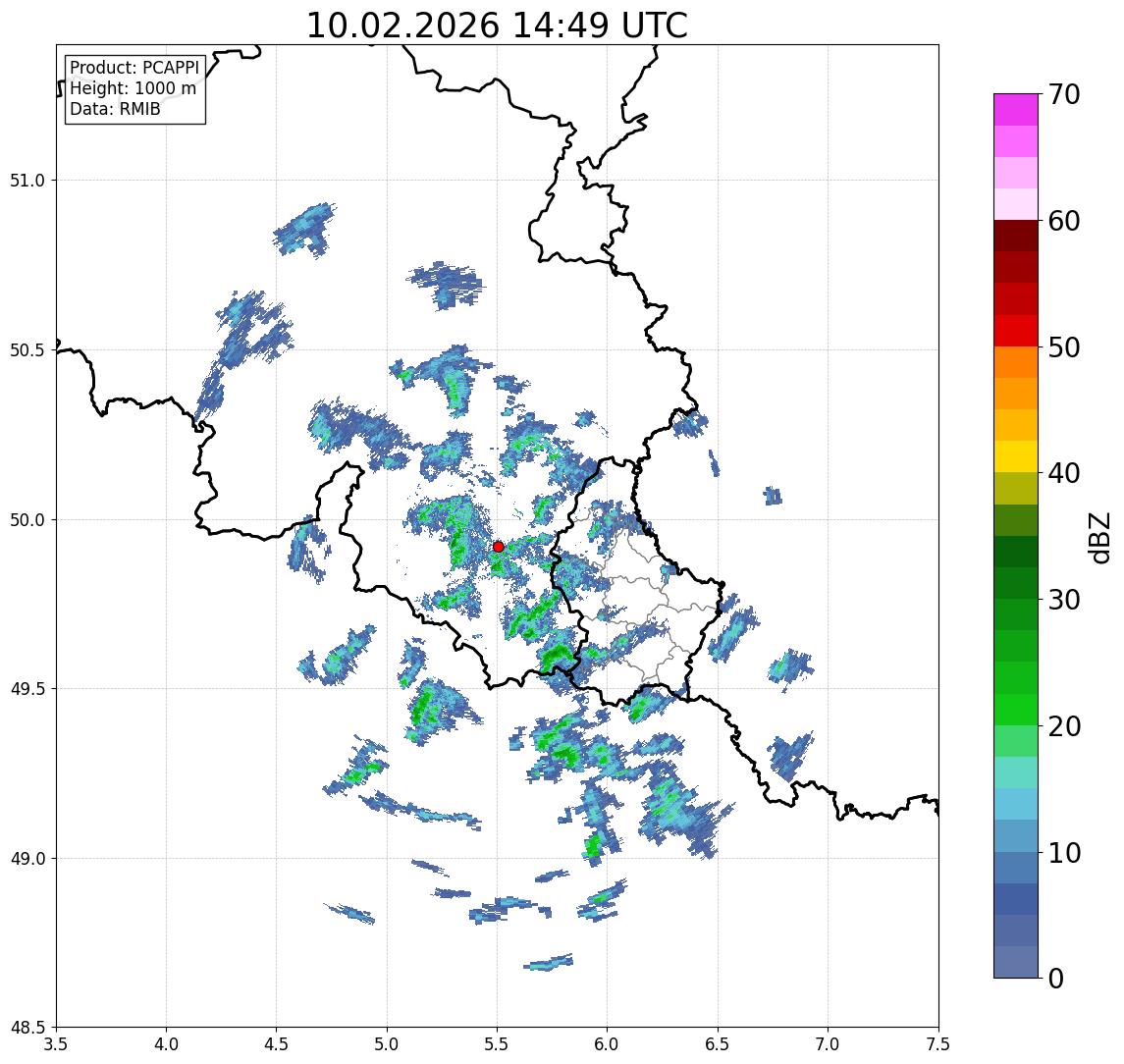Click the red radar location marker
1124x1064 pixels.
(499, 547)
